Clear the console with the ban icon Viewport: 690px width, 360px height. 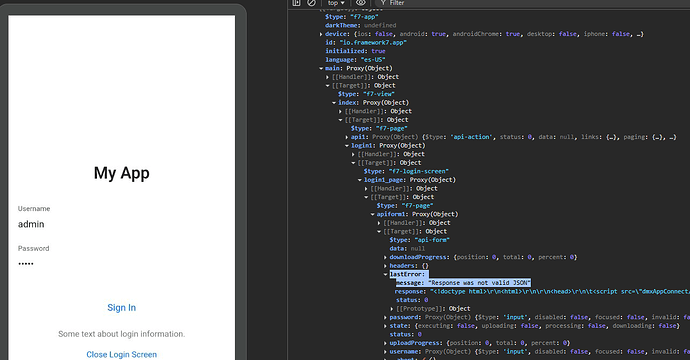pyautogui.click(x=311, y=3)
